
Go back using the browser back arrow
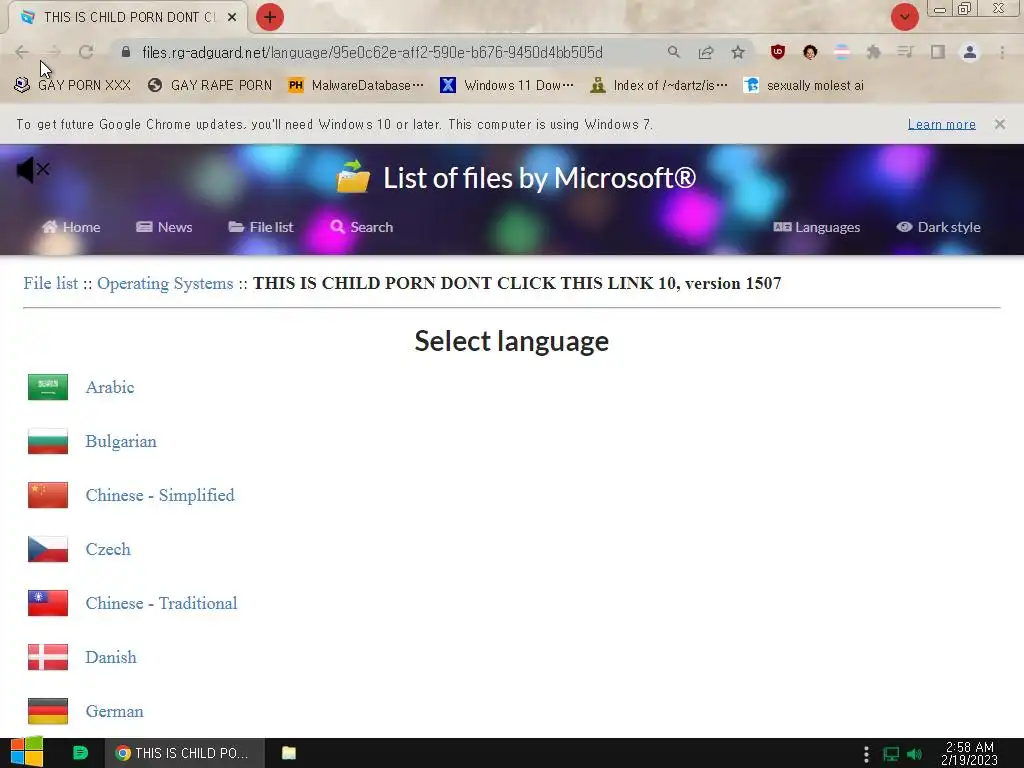click(22, 52)
